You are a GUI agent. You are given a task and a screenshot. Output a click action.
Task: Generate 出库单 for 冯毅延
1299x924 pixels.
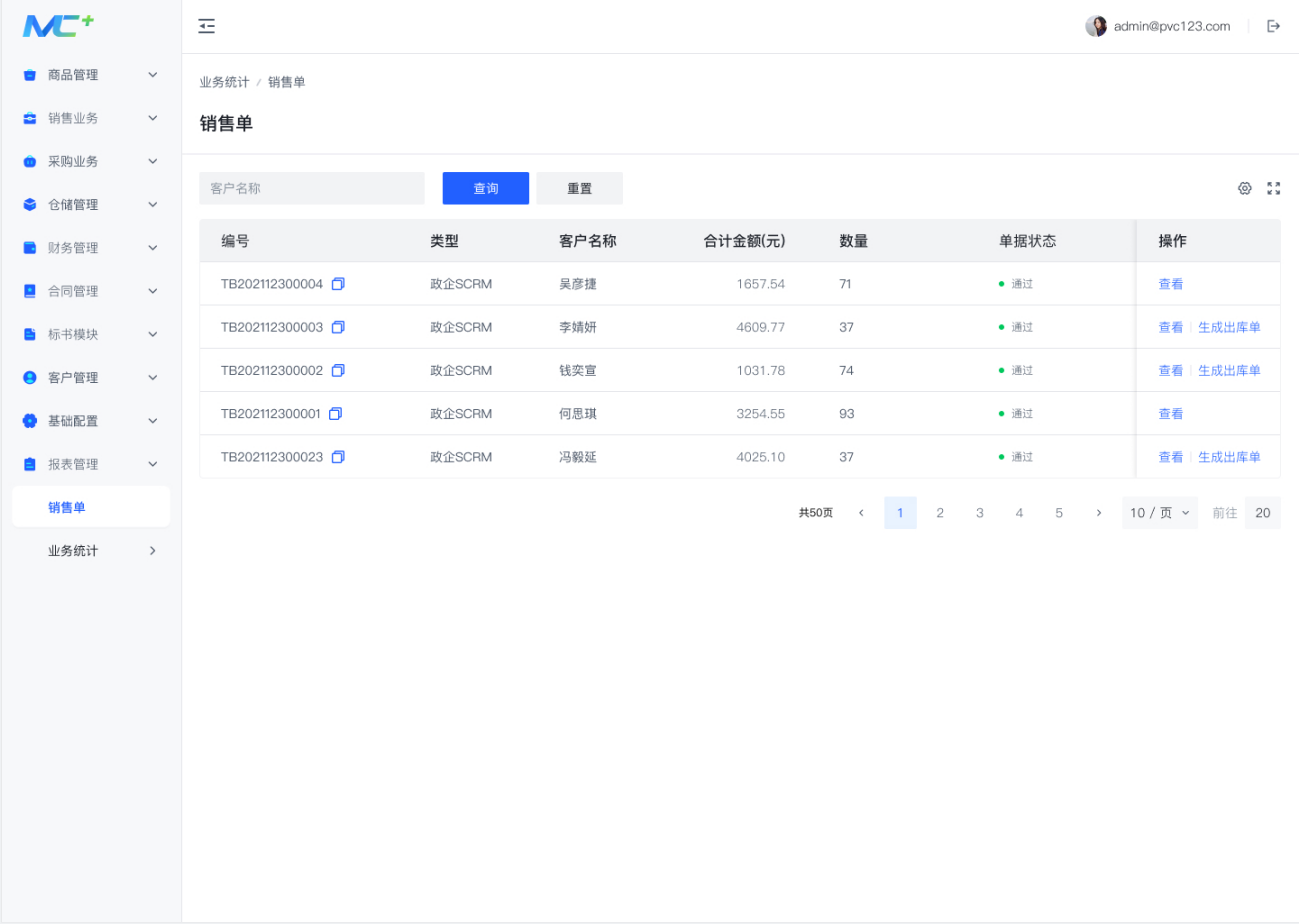[1229, 457]
